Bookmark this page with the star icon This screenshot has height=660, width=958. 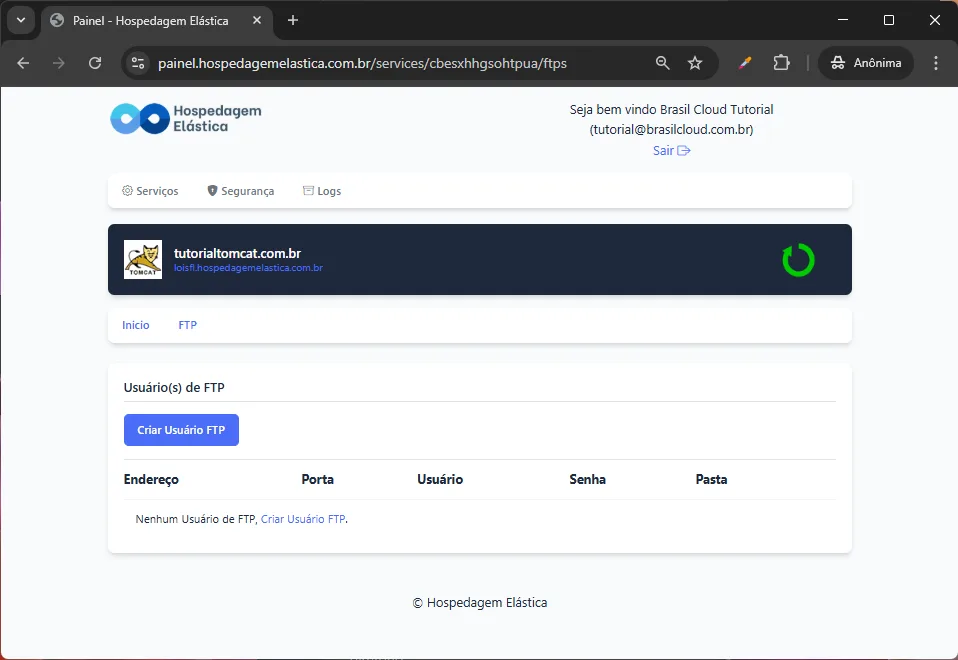point(695,63)
